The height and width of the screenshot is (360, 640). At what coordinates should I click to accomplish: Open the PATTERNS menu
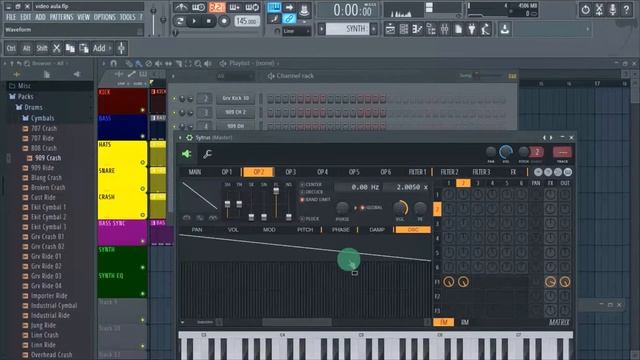click(61, 17)
